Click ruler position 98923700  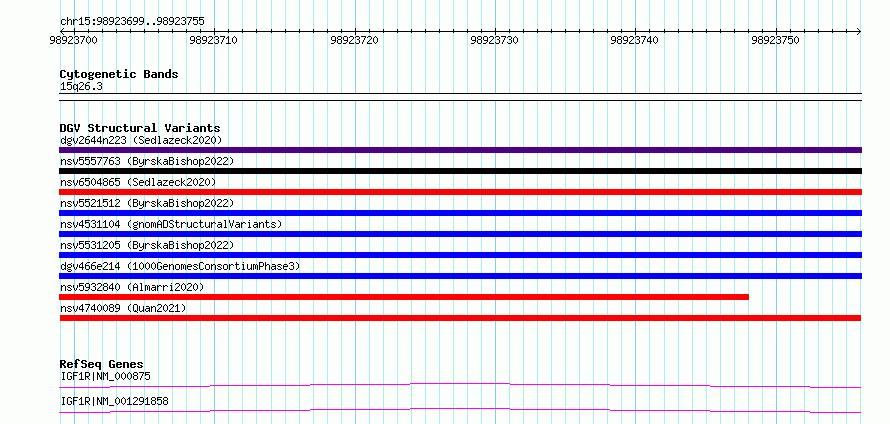pos(73,40)
